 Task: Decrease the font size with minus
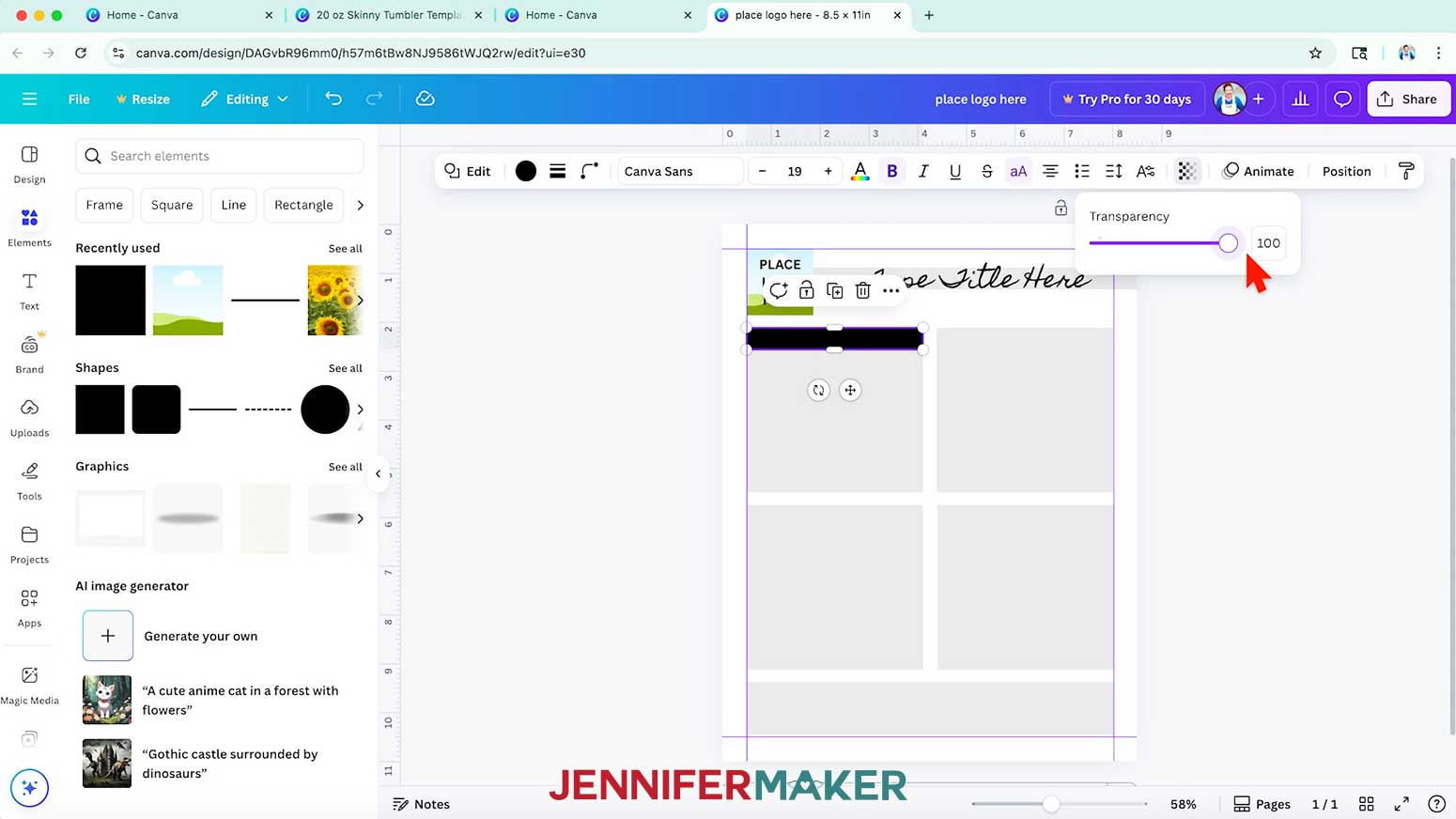coord(762,171)
